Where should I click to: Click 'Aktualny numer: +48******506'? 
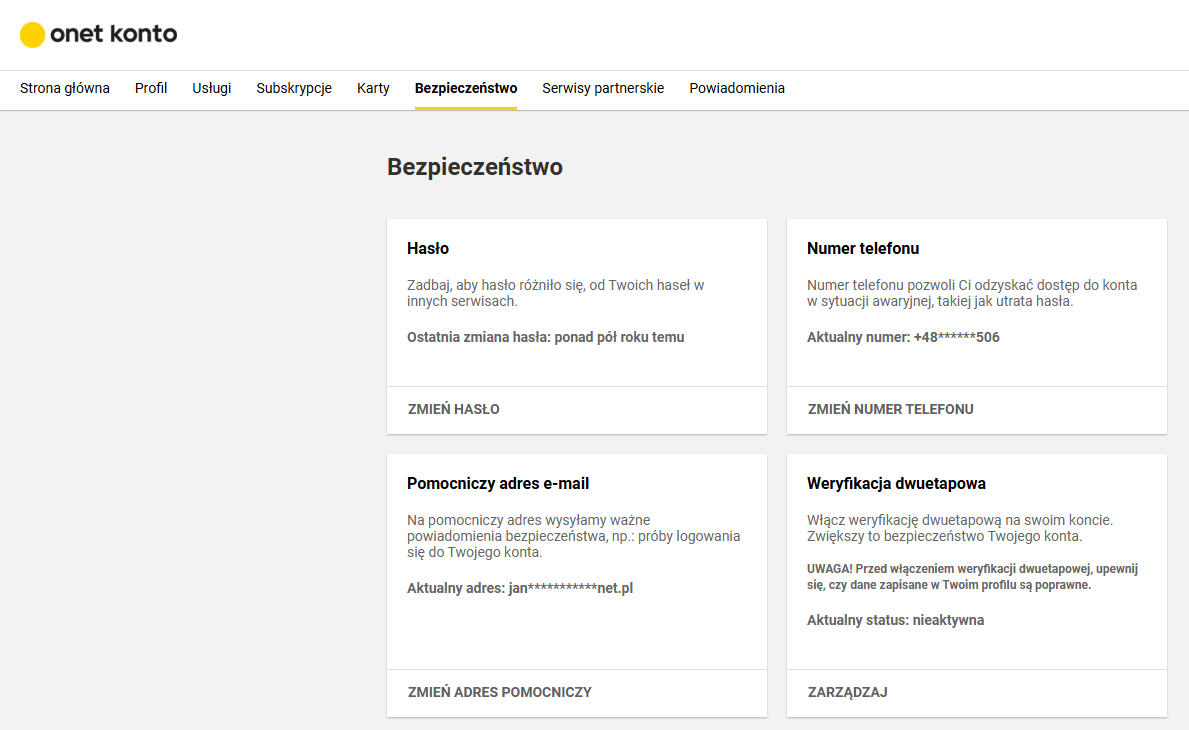[903, 337]
